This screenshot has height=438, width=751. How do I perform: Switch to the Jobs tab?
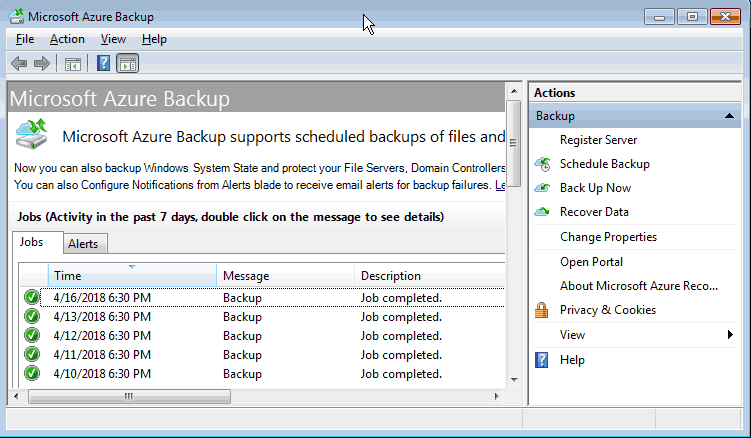pyautogui.click(x=38, y=242)
